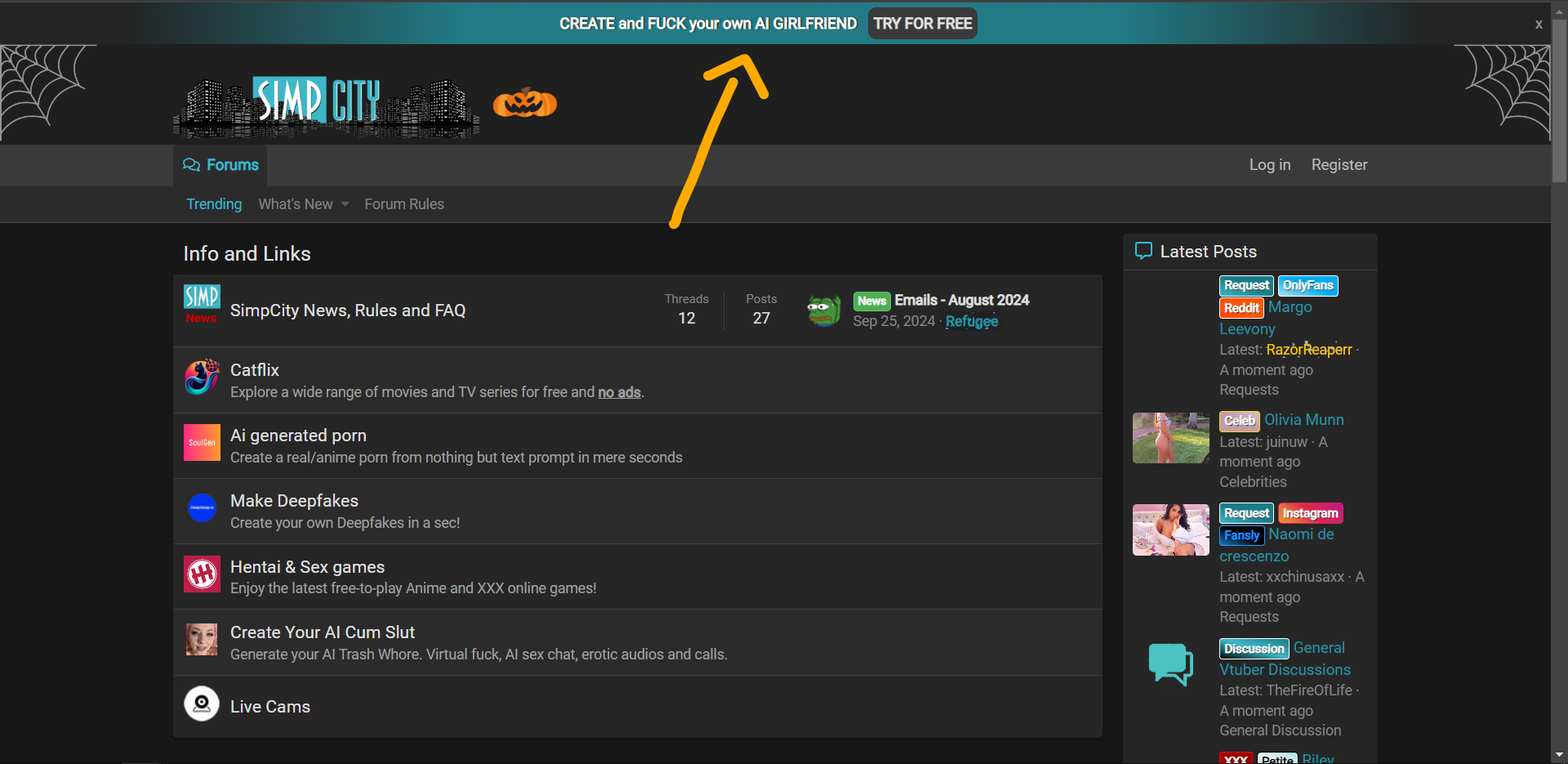Expand the What's New dropdown arrow
Screen dimensions: 1568x764
(345, 204)
